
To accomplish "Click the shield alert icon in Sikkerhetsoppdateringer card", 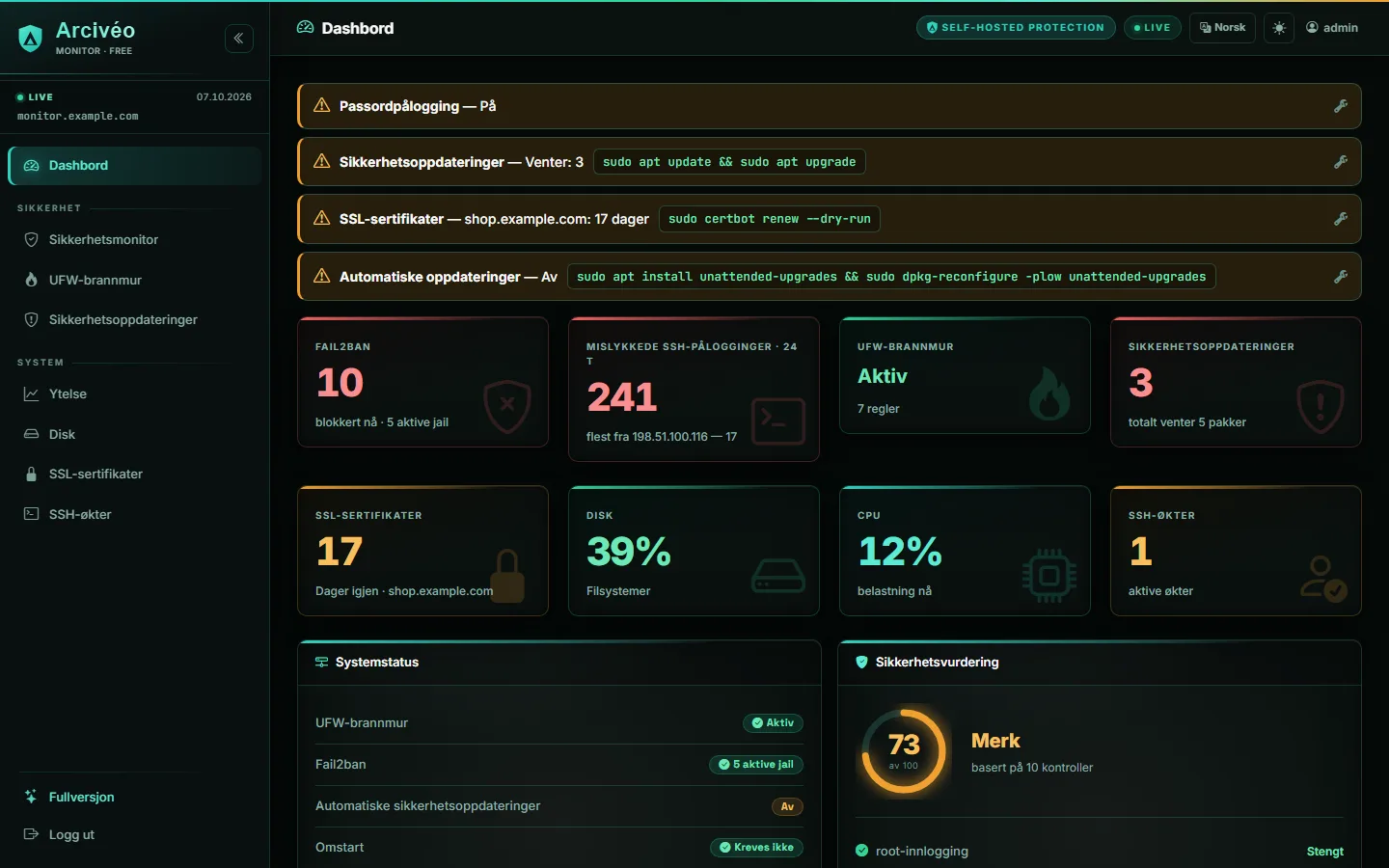I will (1321, 407).
